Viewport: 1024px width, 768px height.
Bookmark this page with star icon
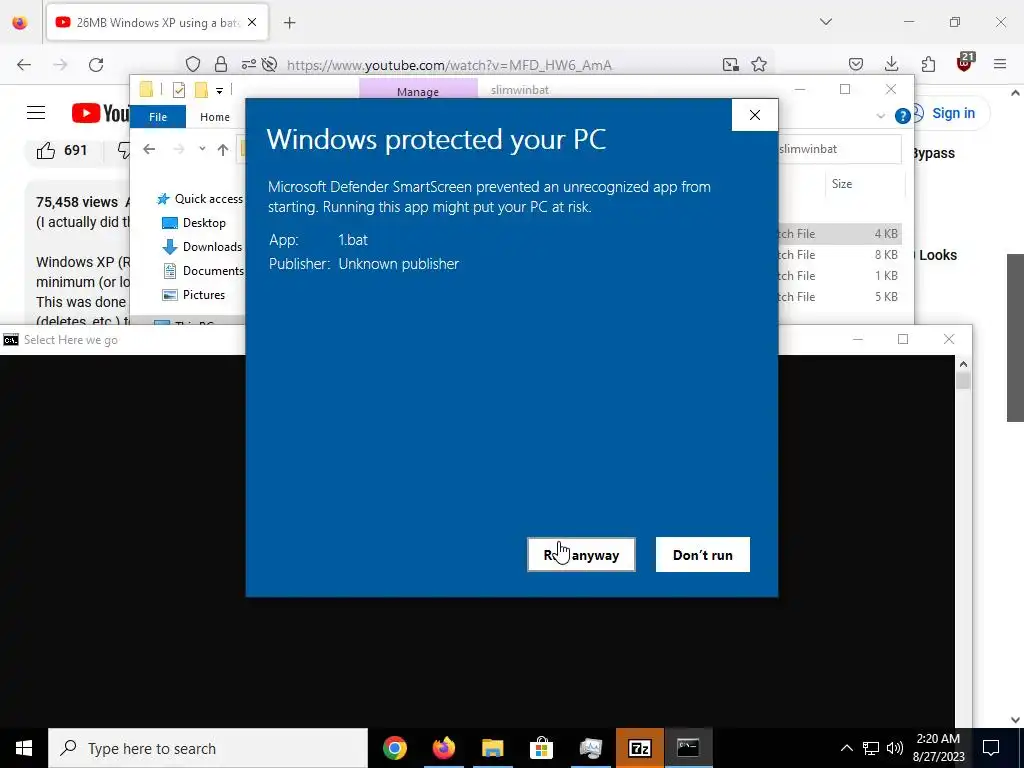(x=759, y=65)
